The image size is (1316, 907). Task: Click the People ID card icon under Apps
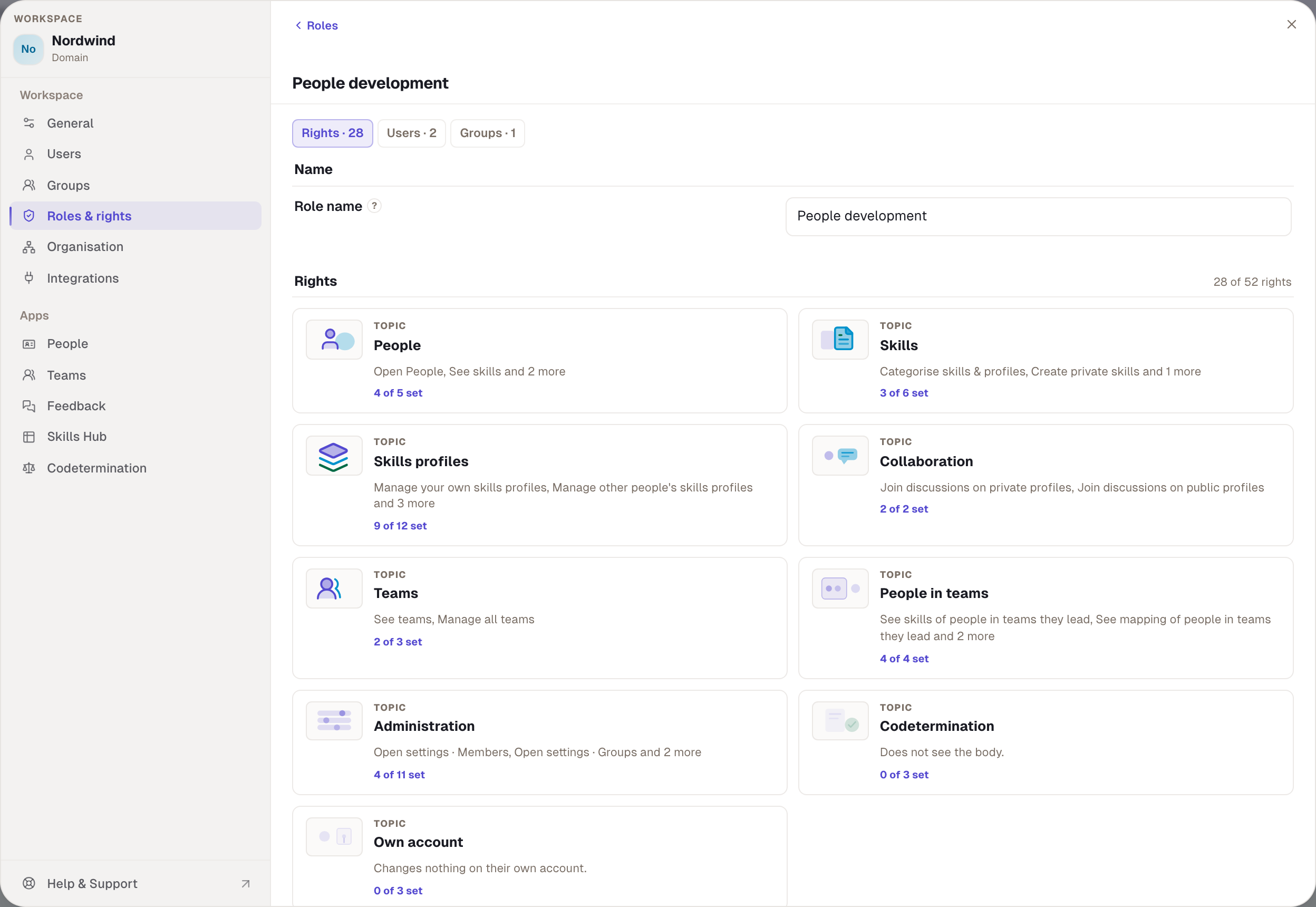point(29,344)
